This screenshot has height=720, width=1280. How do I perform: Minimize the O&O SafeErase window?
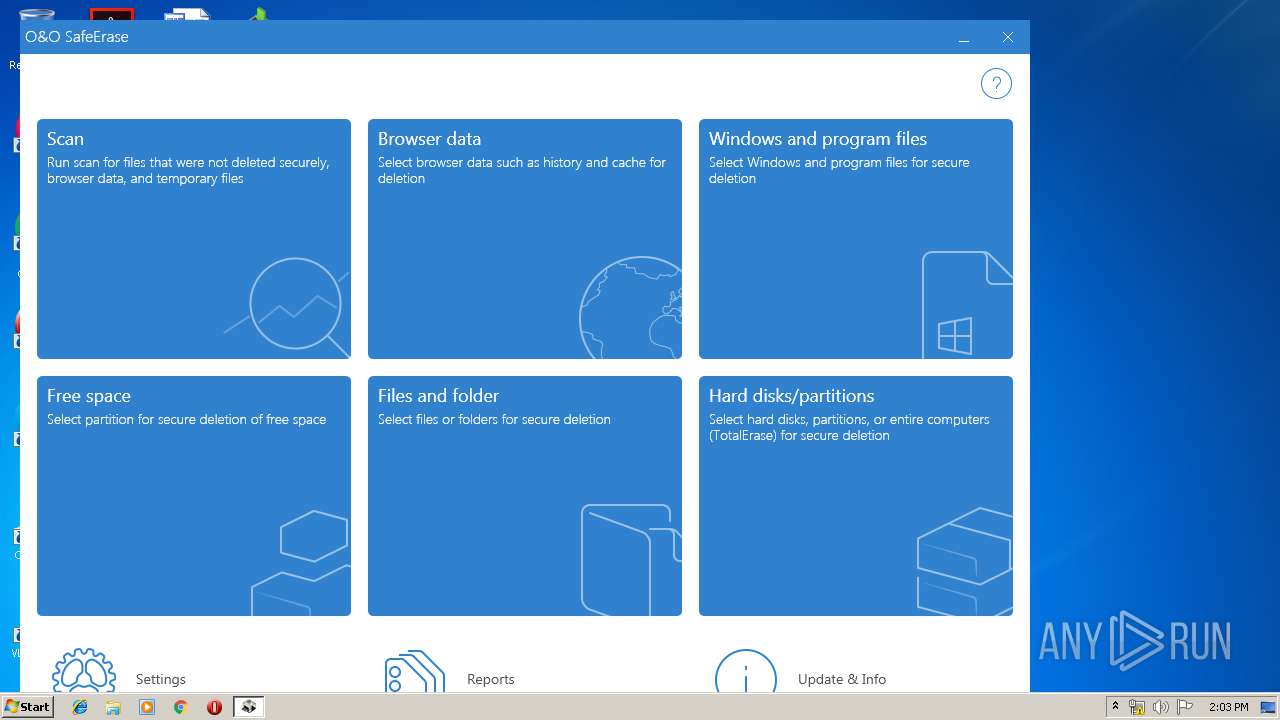[x=964, y=38]
